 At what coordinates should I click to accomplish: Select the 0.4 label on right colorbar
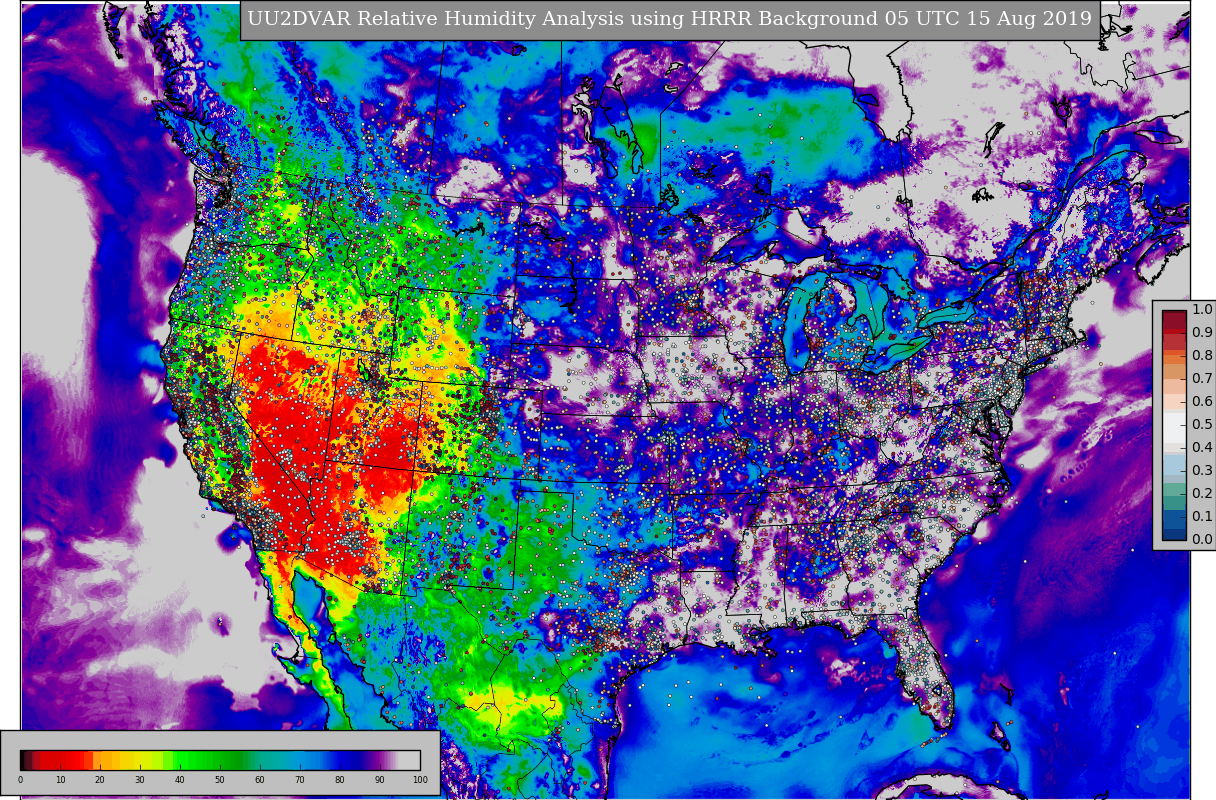pos(1202,447)
